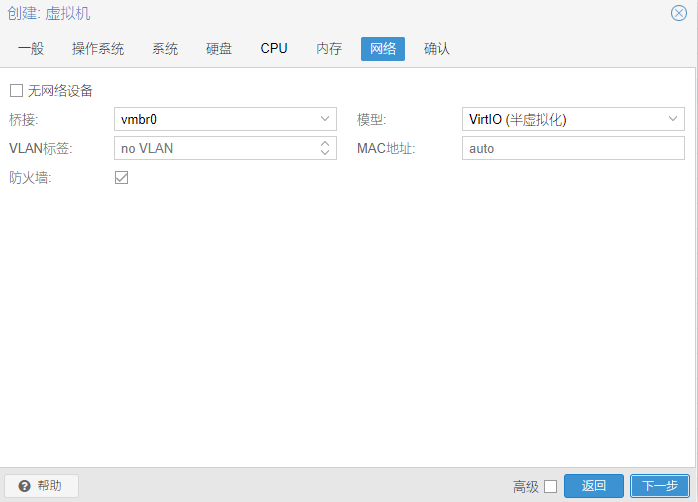The width and height of the screenshot is (698, 502).
Task: Expand the 桥接 dropdown arrow
Action: 325,119
